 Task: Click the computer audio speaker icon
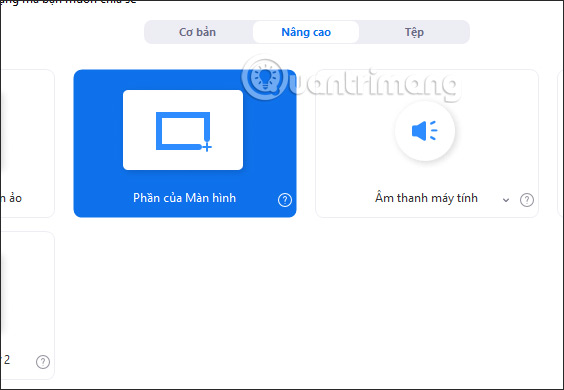[x=425, y=131]
